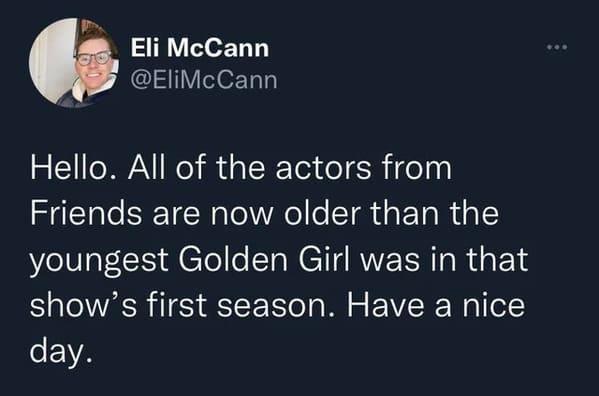Click the @EliMcCann handle
The height and width of the screenshot is (396, 599).
[x=204, y=80]
